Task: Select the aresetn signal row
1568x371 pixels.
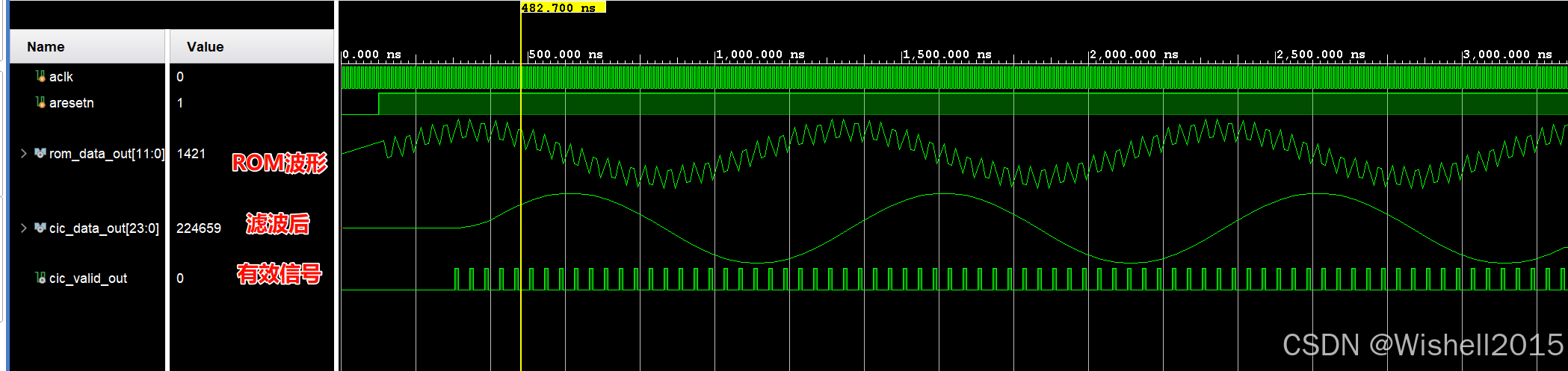Action: (x=87, y=103)
